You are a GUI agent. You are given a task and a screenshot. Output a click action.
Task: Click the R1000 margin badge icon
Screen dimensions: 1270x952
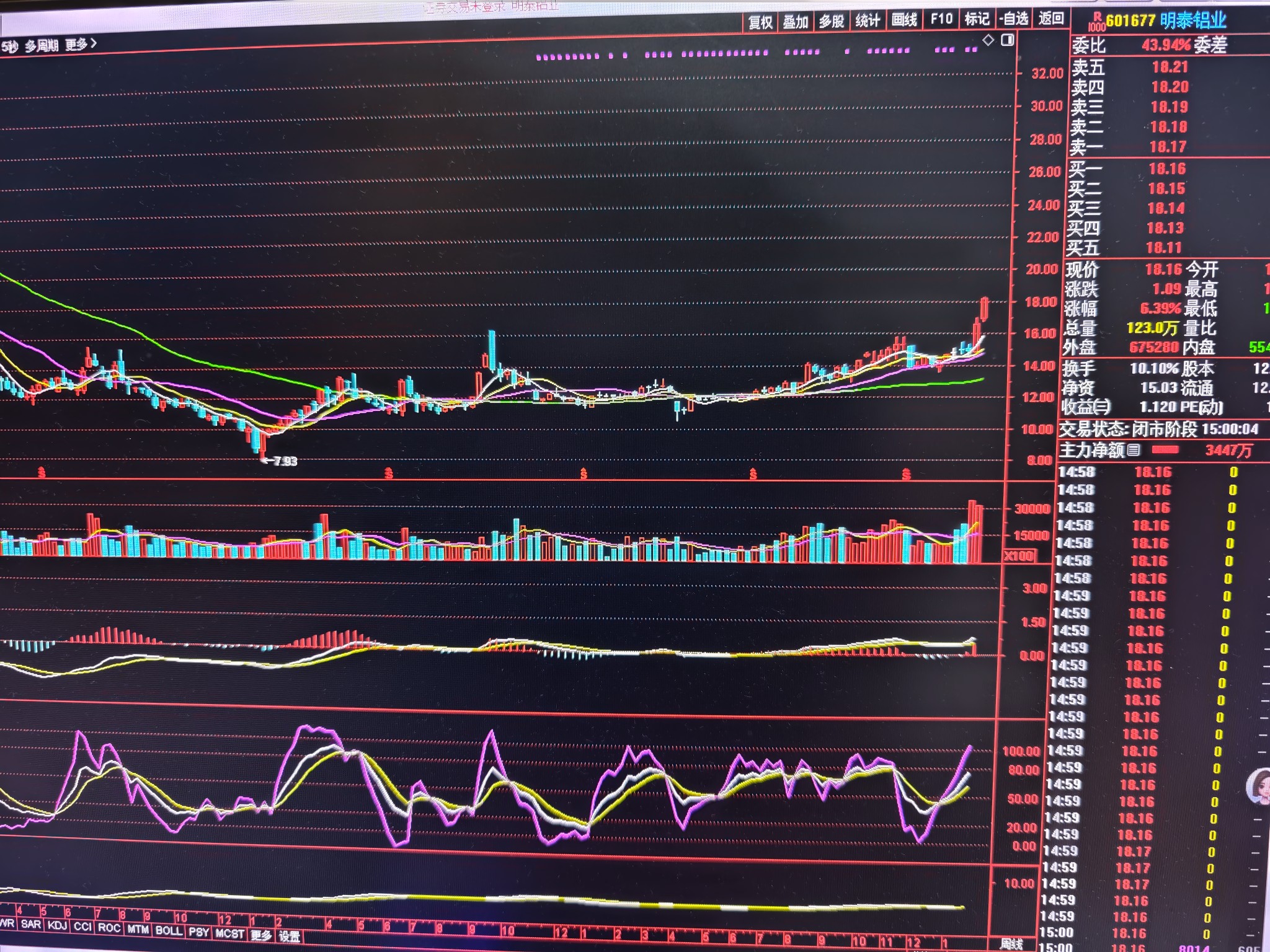(x=1096, y=22)
